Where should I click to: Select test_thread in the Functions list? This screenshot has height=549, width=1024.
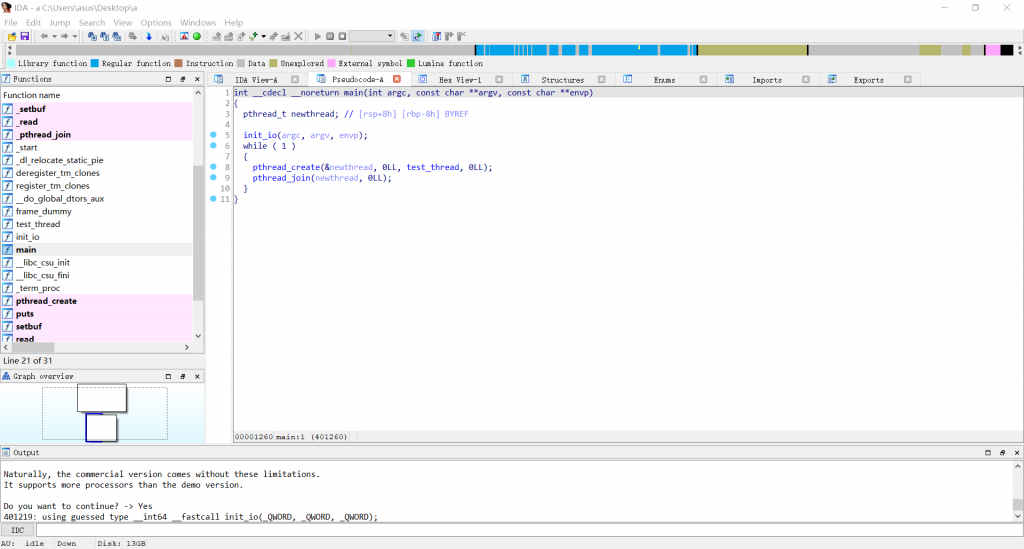click(x=38, y=224)
